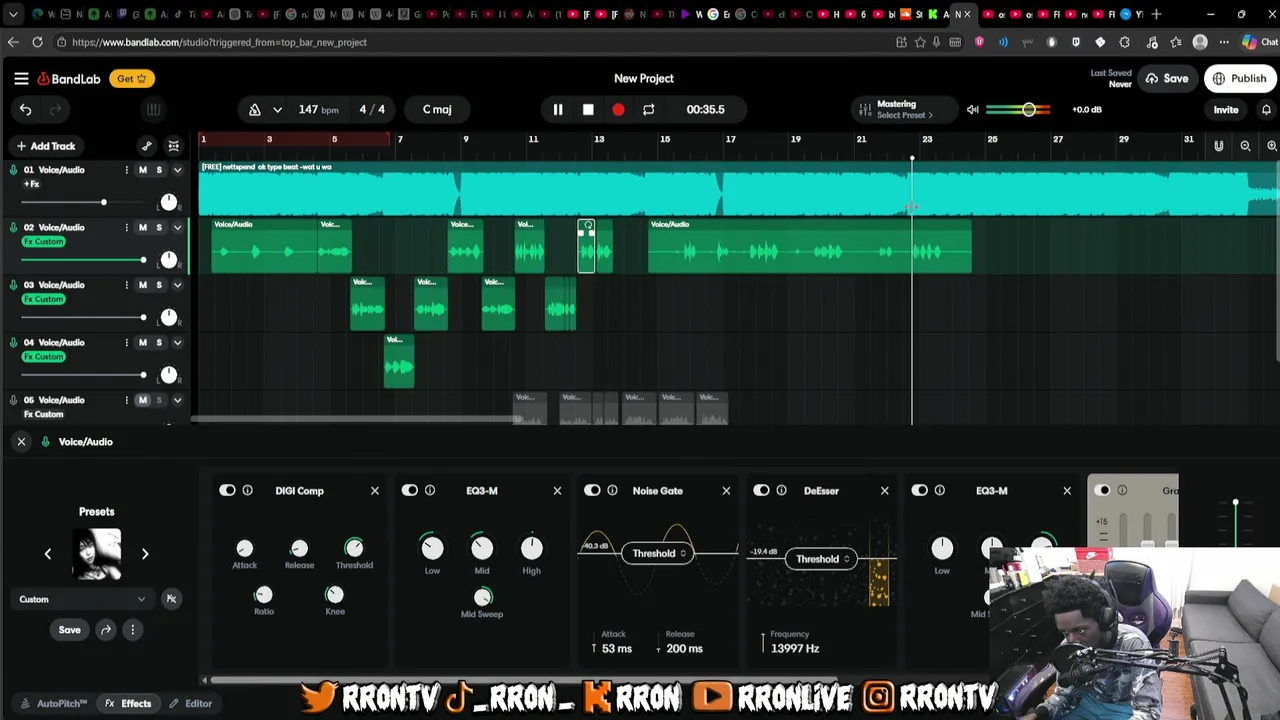Viewport: 1280px width, 720px height.
Task: Toggle the metronome icon
Action: tap(255, 110)
